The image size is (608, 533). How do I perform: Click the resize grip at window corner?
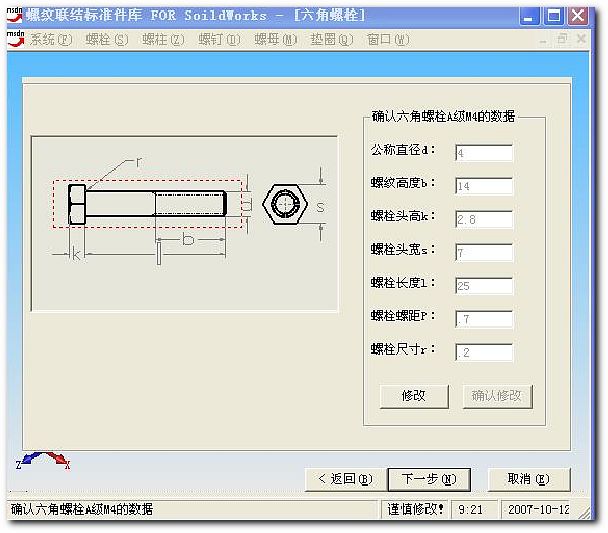[x=584, y=512]
